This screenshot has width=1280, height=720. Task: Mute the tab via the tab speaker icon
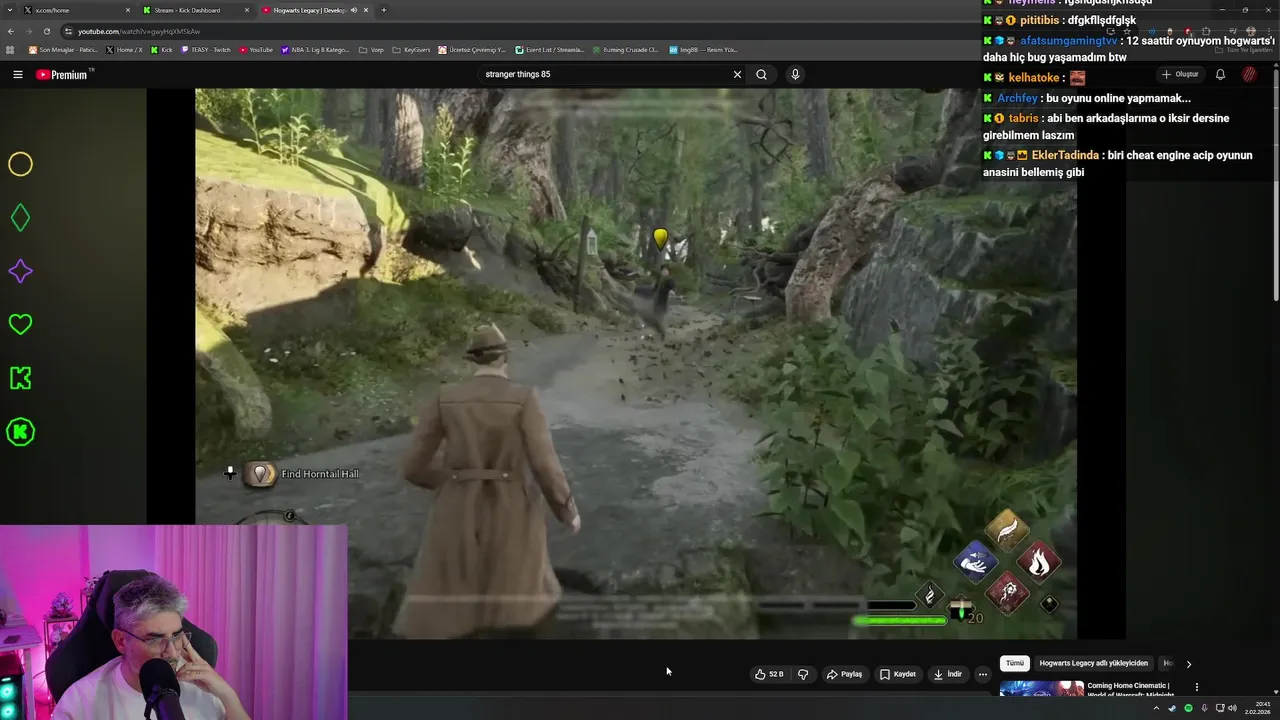point(353,10)
